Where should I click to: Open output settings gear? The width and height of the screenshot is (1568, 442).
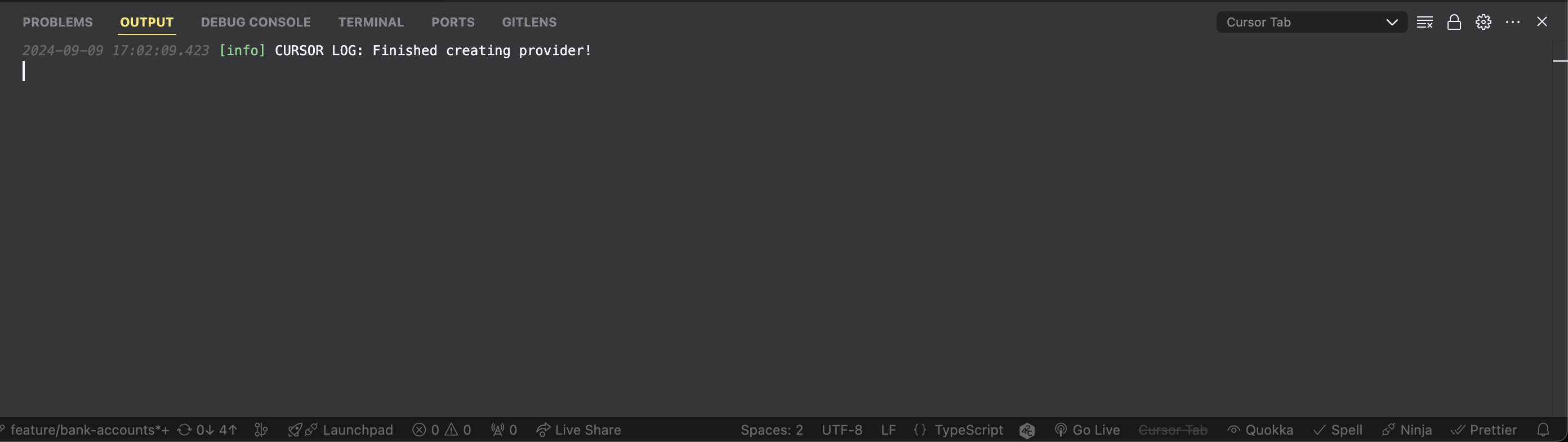pos(1484,22)
